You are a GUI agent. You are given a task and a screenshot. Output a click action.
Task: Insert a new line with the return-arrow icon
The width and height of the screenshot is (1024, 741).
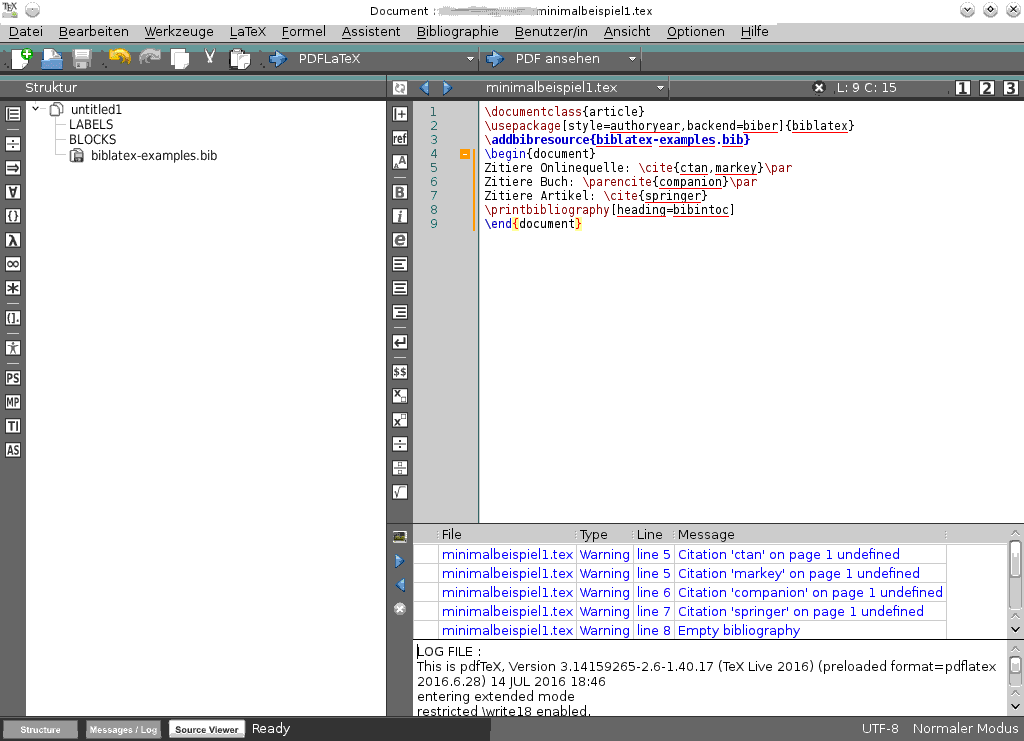click(400, 342)
